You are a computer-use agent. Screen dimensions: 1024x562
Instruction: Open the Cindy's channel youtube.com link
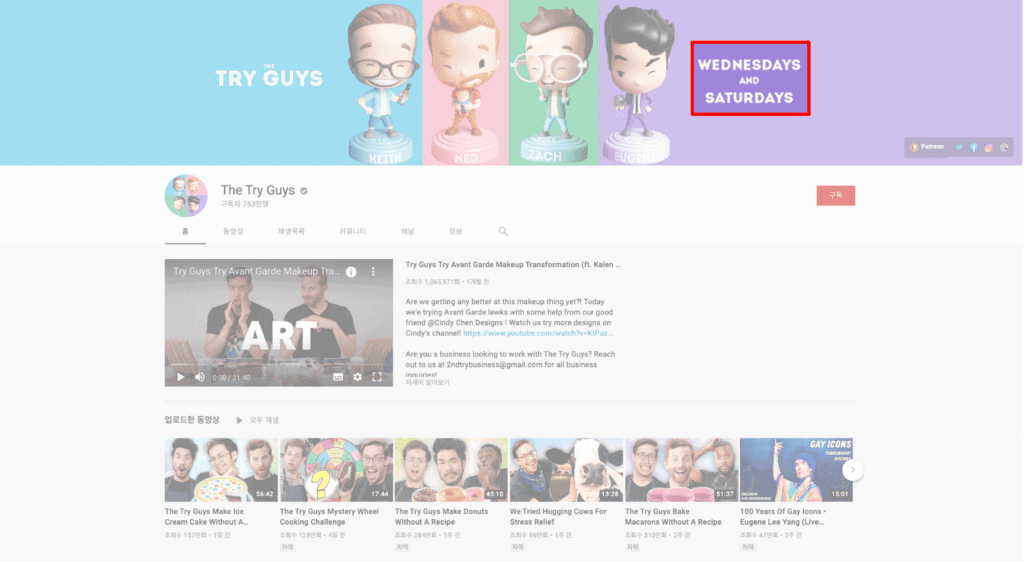[538, 333]
